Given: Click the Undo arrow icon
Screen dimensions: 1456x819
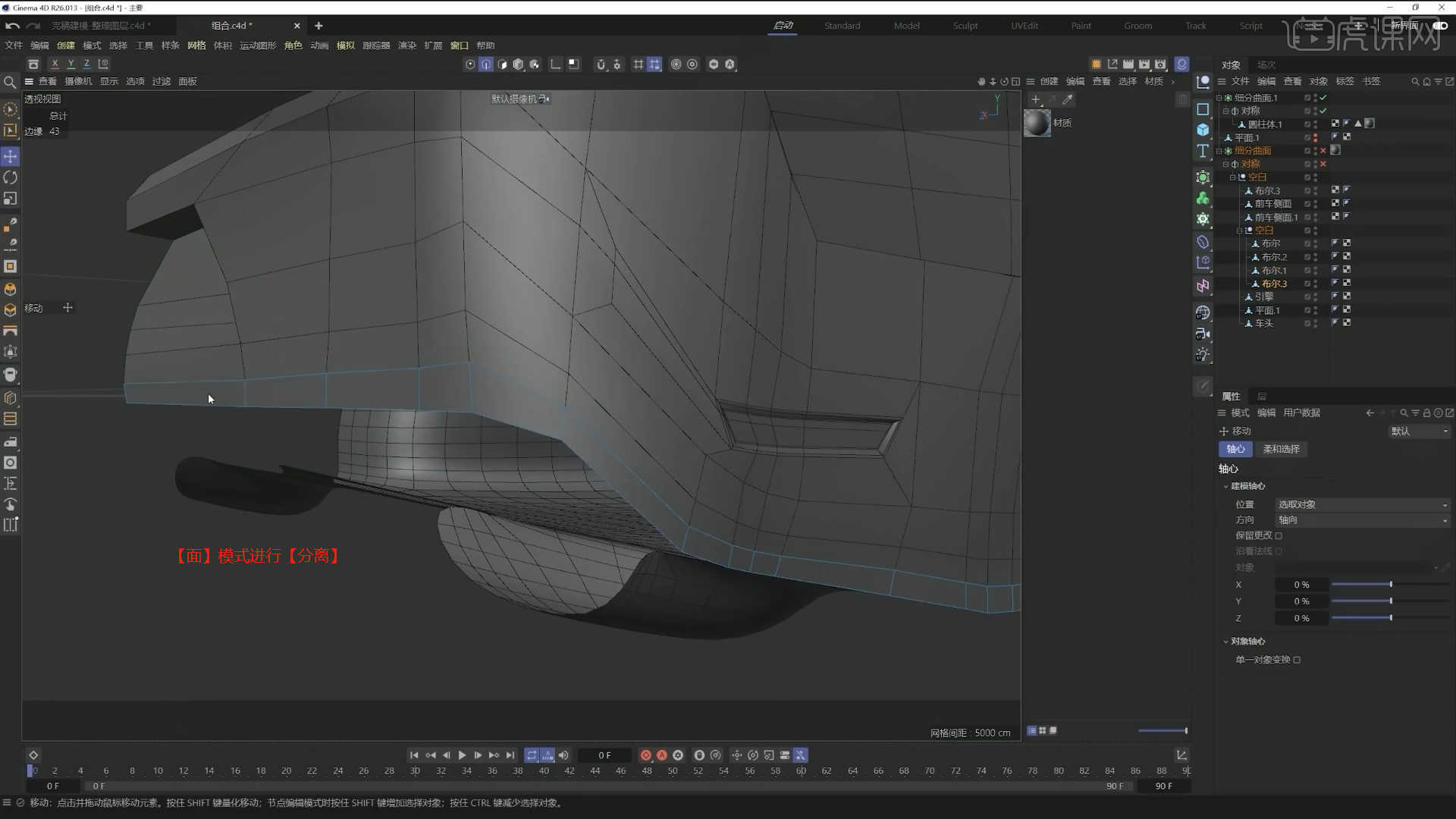Looking at the screenshot, I should [x=12, y=26].
